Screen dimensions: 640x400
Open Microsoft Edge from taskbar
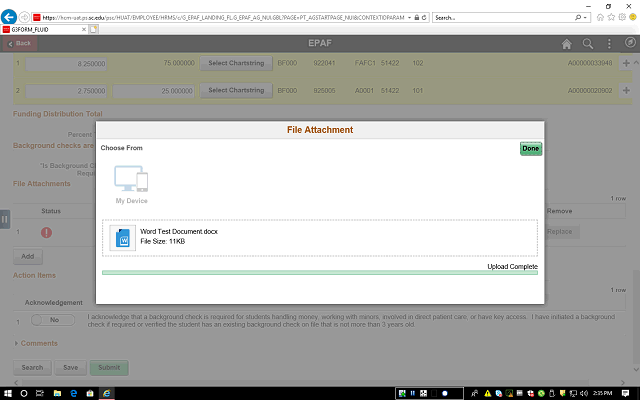pyautogui.click(x=73, y=393)
